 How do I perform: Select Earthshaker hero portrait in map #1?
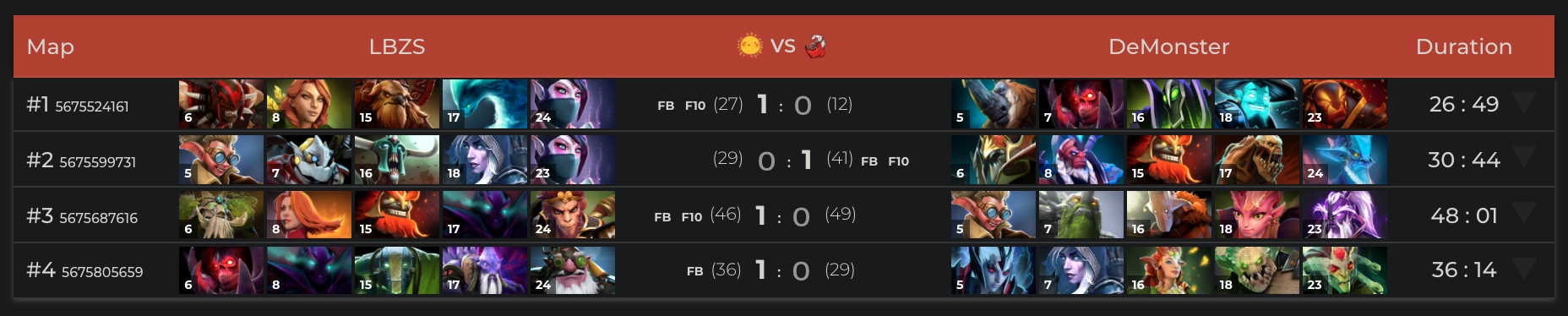coord(397,104)
